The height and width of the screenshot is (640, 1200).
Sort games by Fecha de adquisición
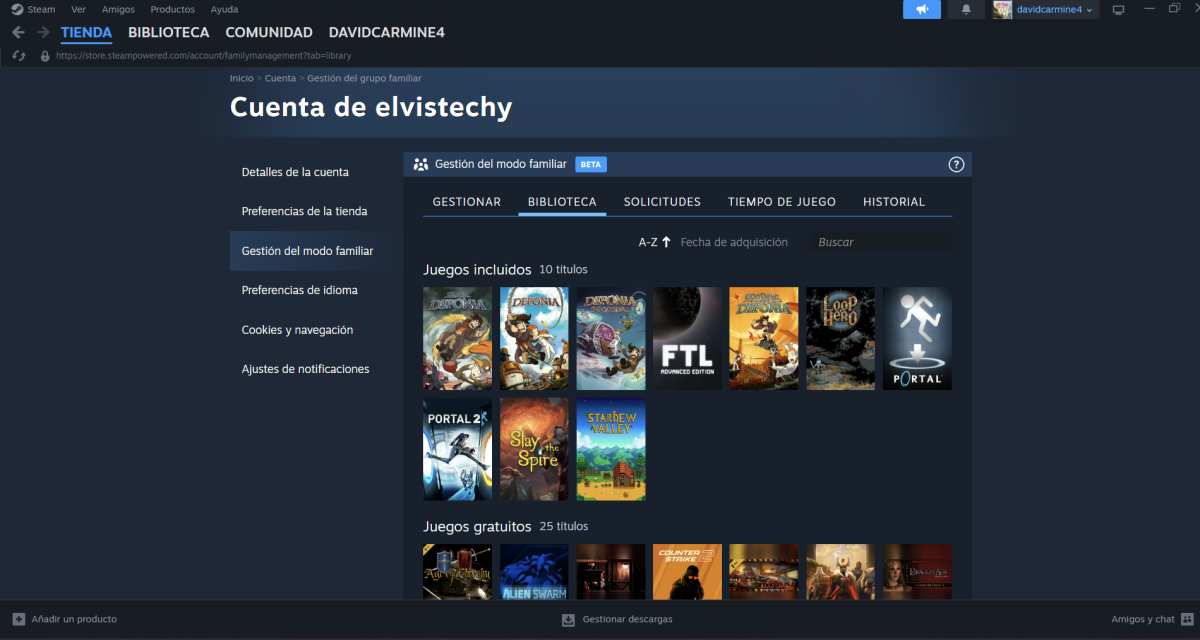tap(735, 241)
